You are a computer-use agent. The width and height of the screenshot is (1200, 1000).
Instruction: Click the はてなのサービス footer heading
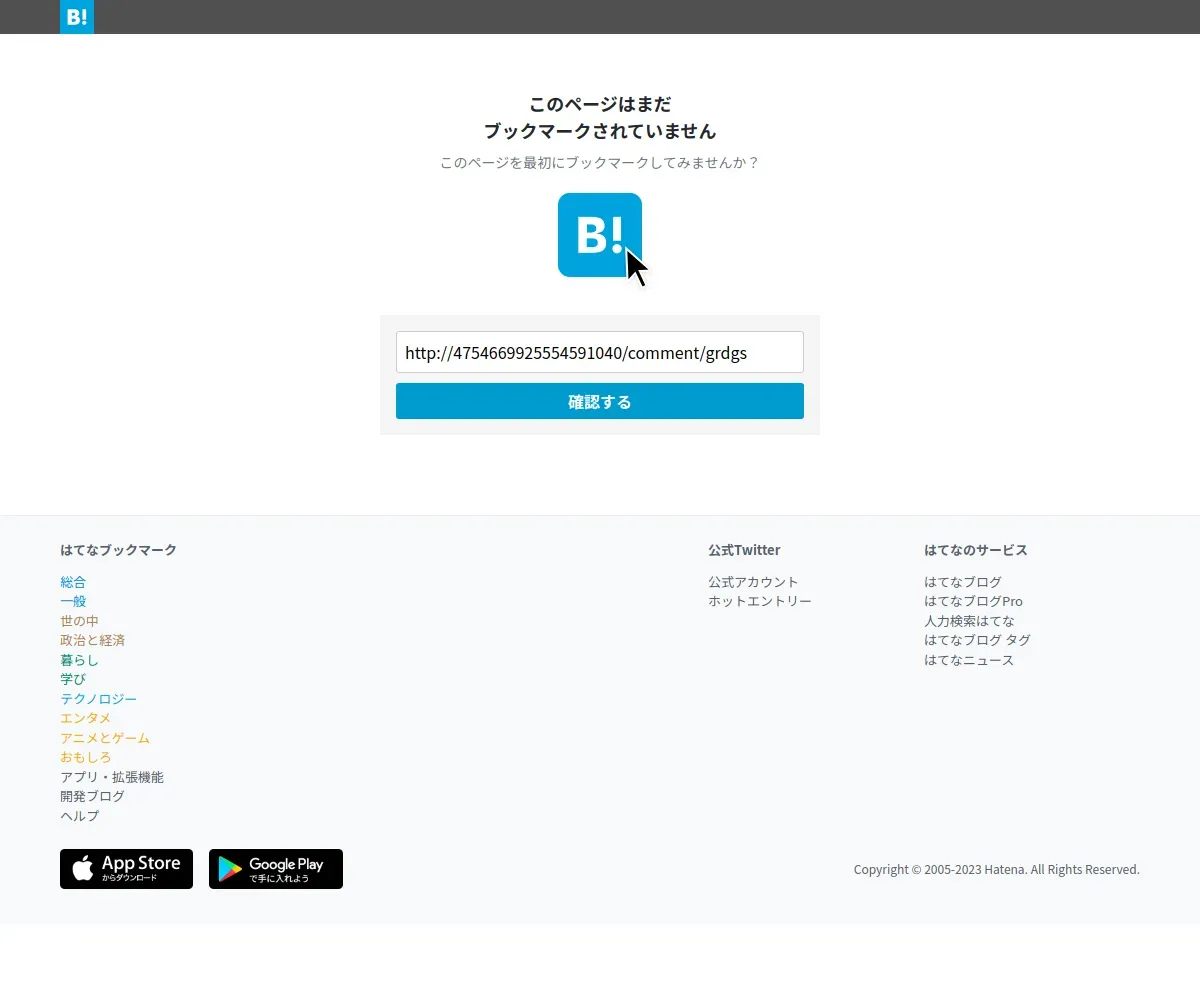tap(976, 550)
